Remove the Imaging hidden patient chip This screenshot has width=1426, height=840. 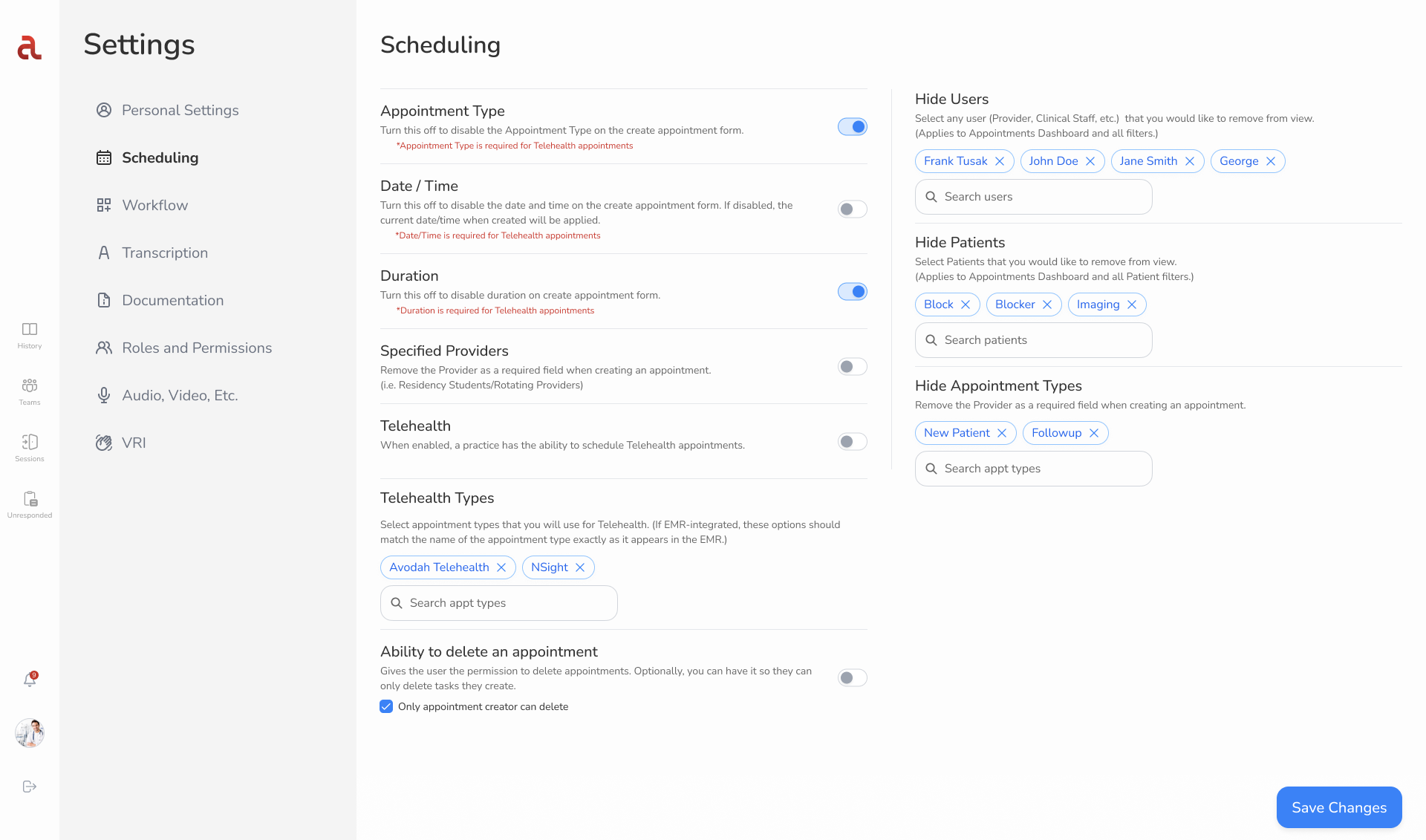[1132, 305]
